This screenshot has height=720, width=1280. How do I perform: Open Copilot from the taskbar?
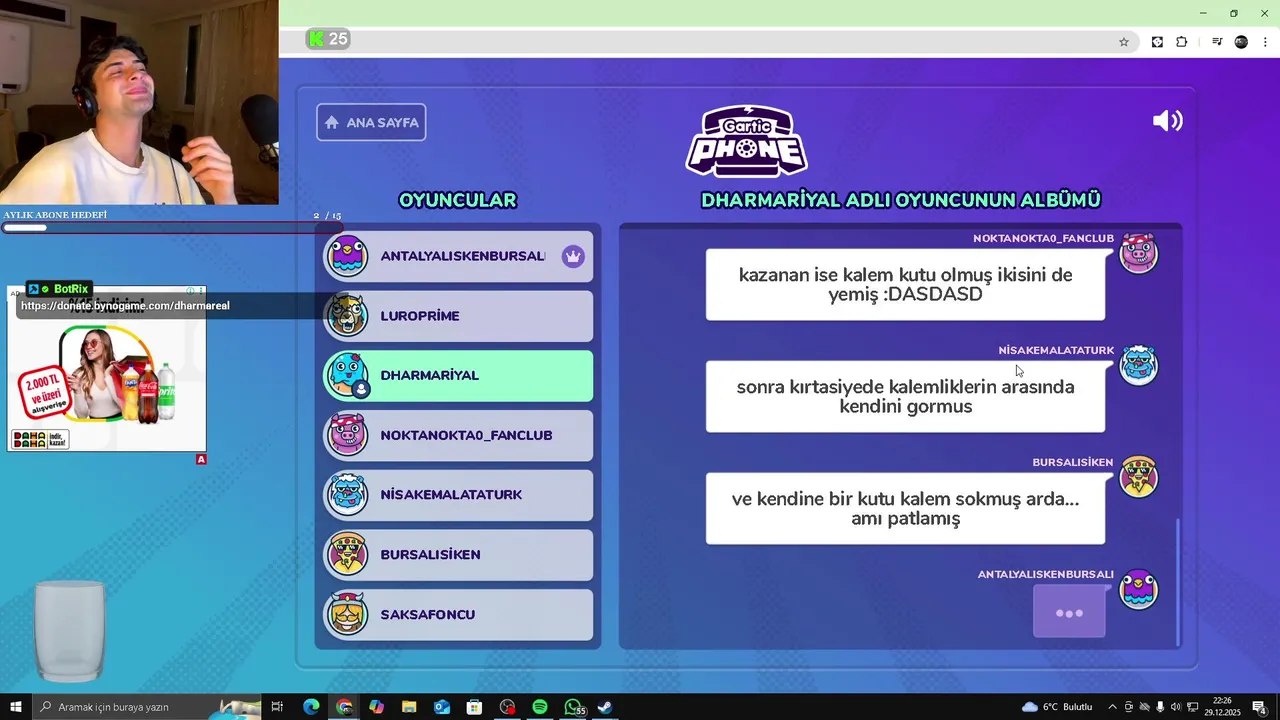pos(376,707)
